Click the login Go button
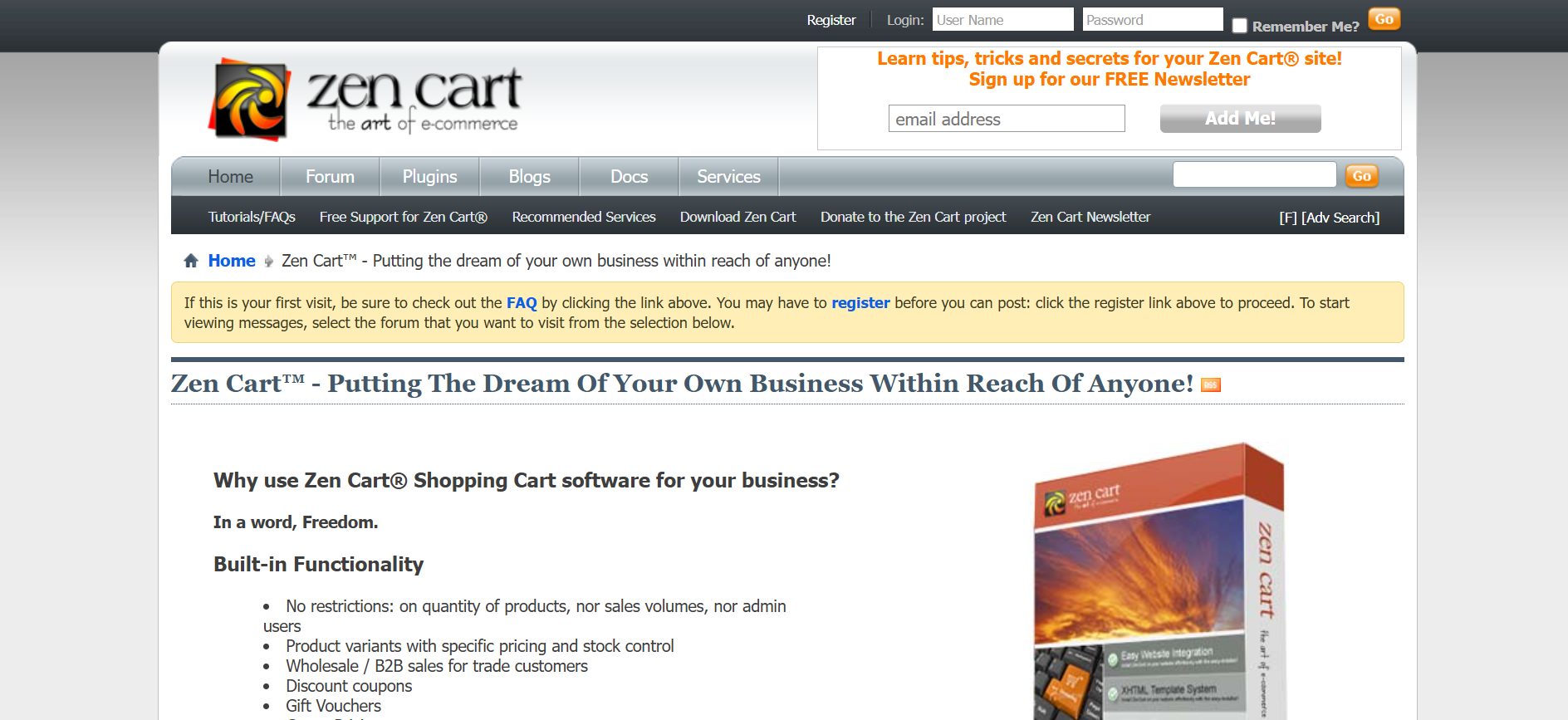 [1384, 19]
